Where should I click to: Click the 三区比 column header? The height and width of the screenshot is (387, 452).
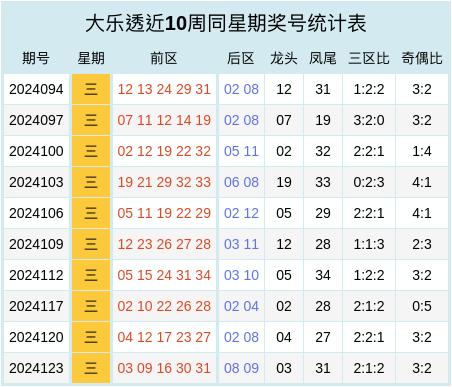(369, 58)
